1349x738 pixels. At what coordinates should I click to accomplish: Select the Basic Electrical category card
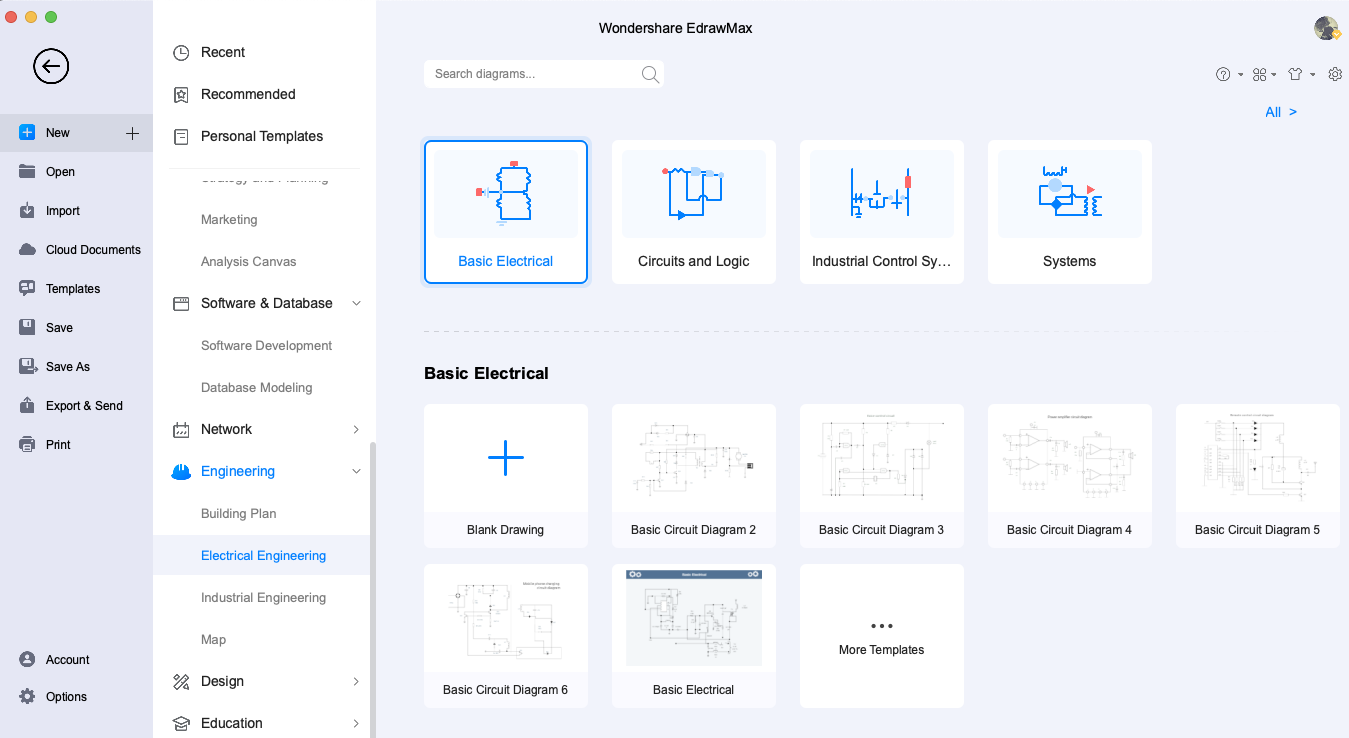click(x=506, y=212)
